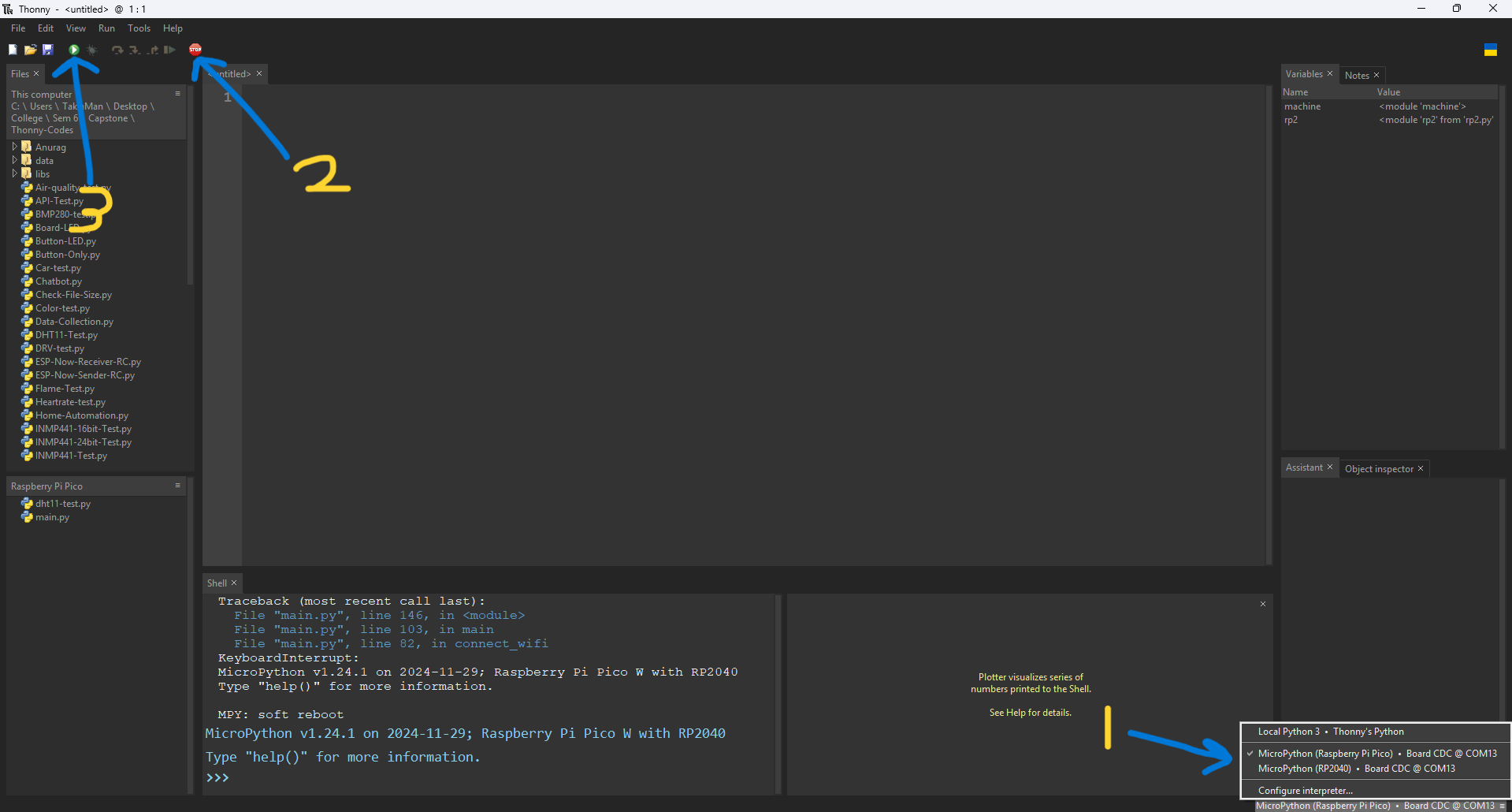Expand the Anurag folder
The width and height of the screenshot is (1512, 812).
[x=15, y=147]
